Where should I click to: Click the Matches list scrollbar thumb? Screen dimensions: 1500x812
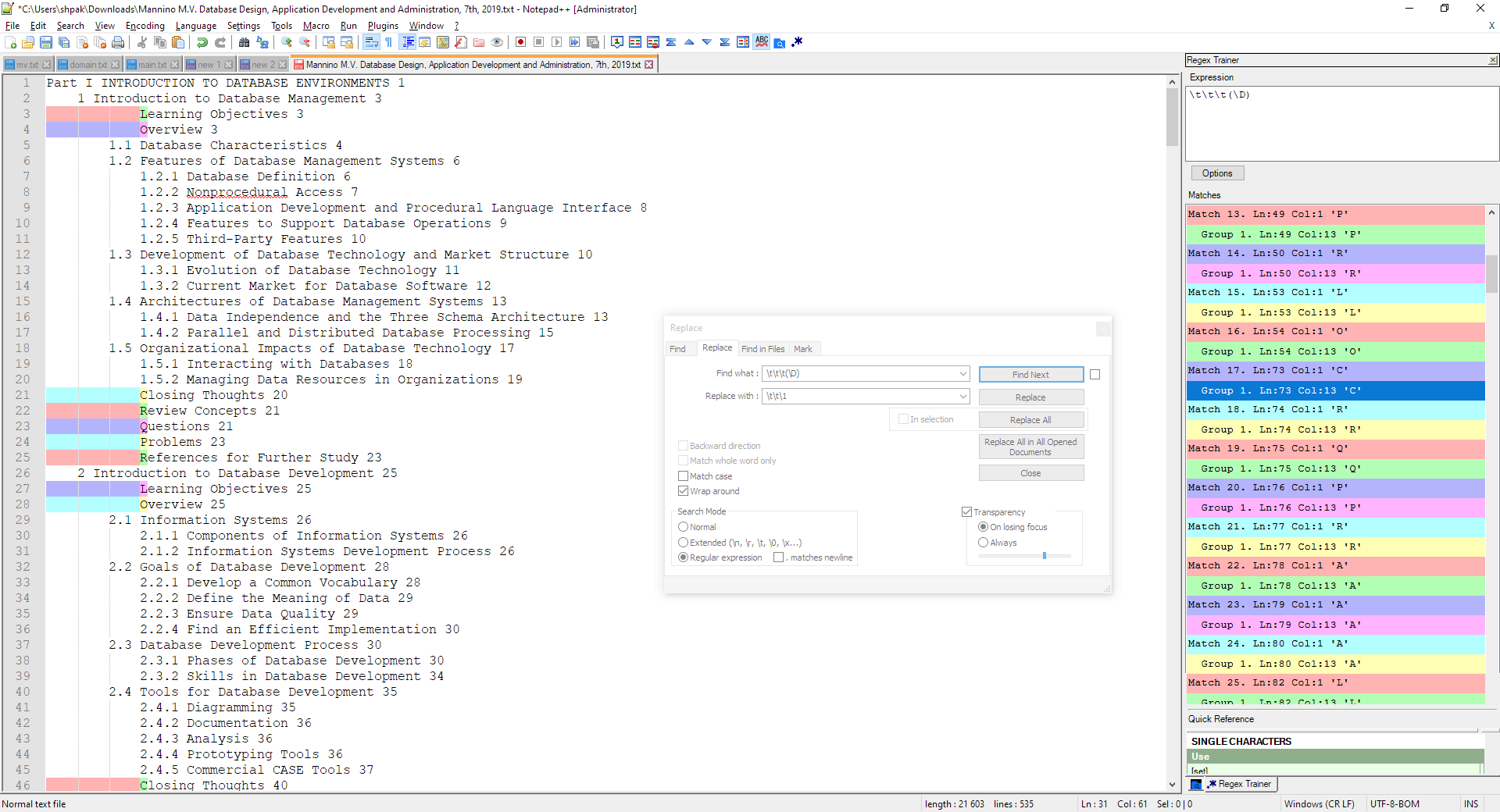pos(1491,273)
